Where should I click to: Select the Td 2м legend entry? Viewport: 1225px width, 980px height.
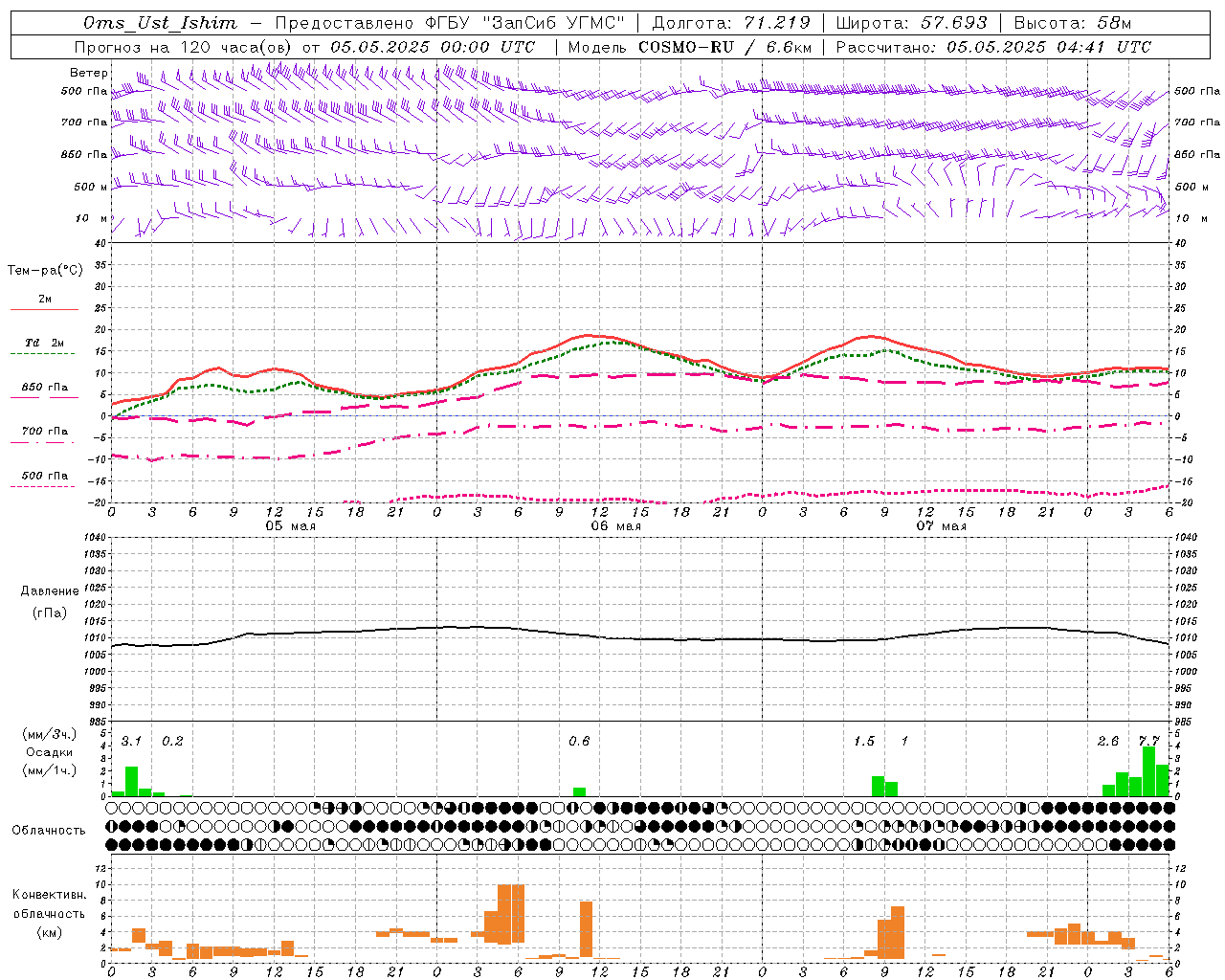click(x=45, y=343)
